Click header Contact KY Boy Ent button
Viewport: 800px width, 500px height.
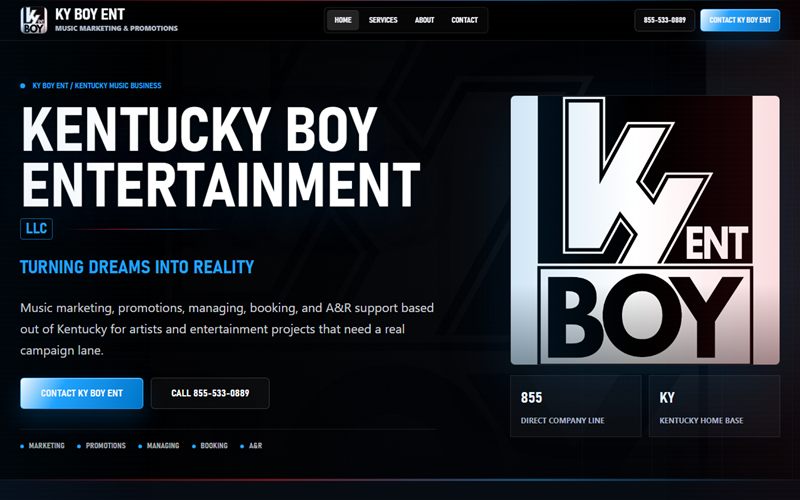740,20
